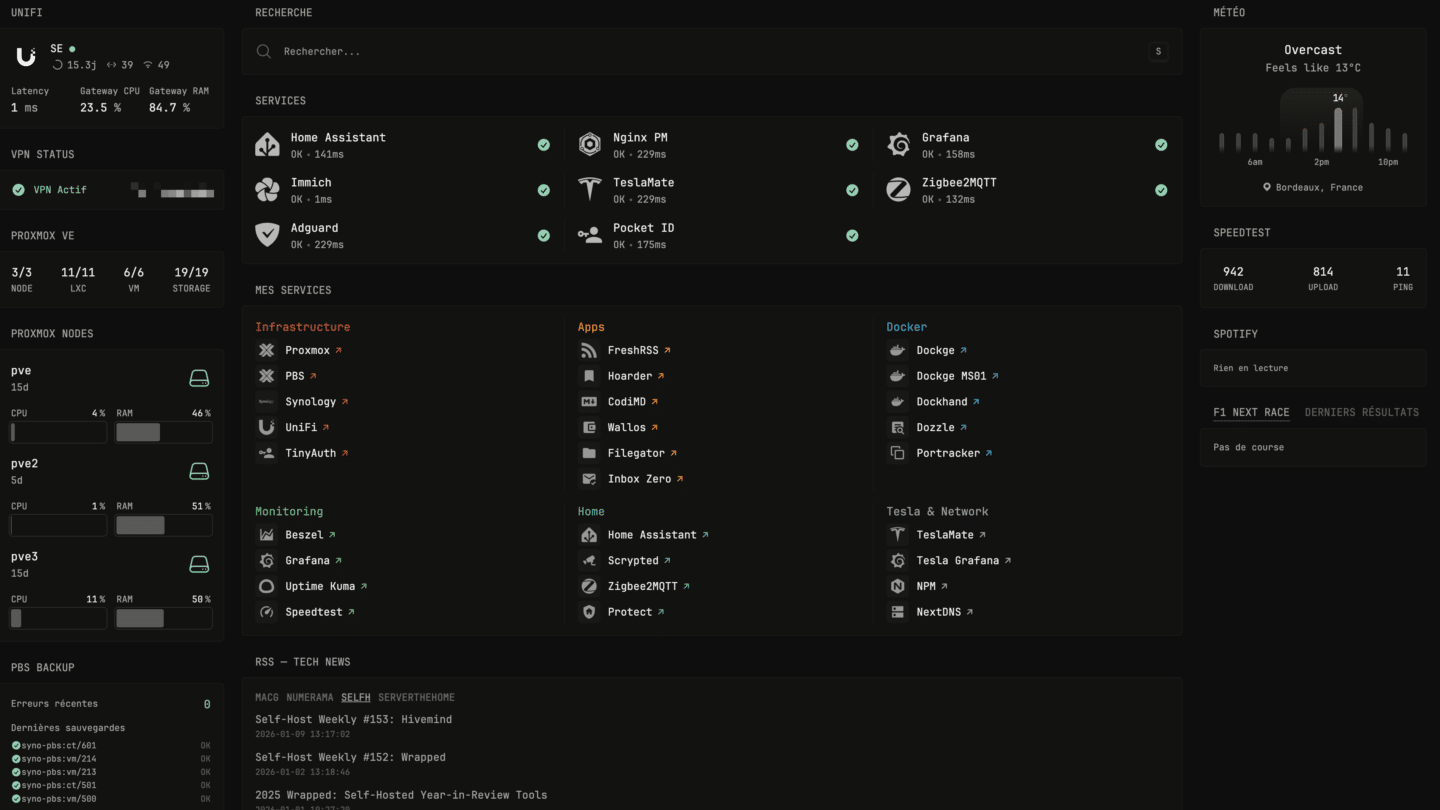Click the Dozzle log viewer icon
The image size is (1440, 810).
click(897, 427)
